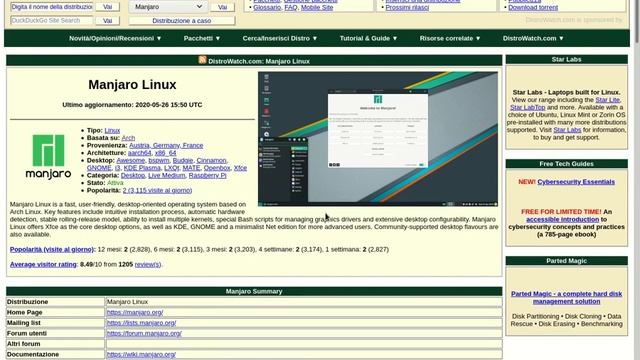Screen dimensions: 640x360
Task: Open the Openbox desktop link
Action: [217, 168]
